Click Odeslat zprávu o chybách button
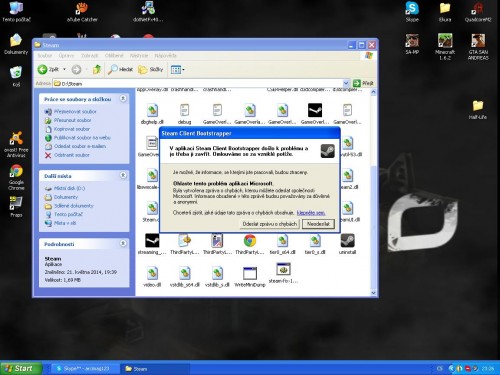This screenshot has height=375, width=500. pos(270,224)
